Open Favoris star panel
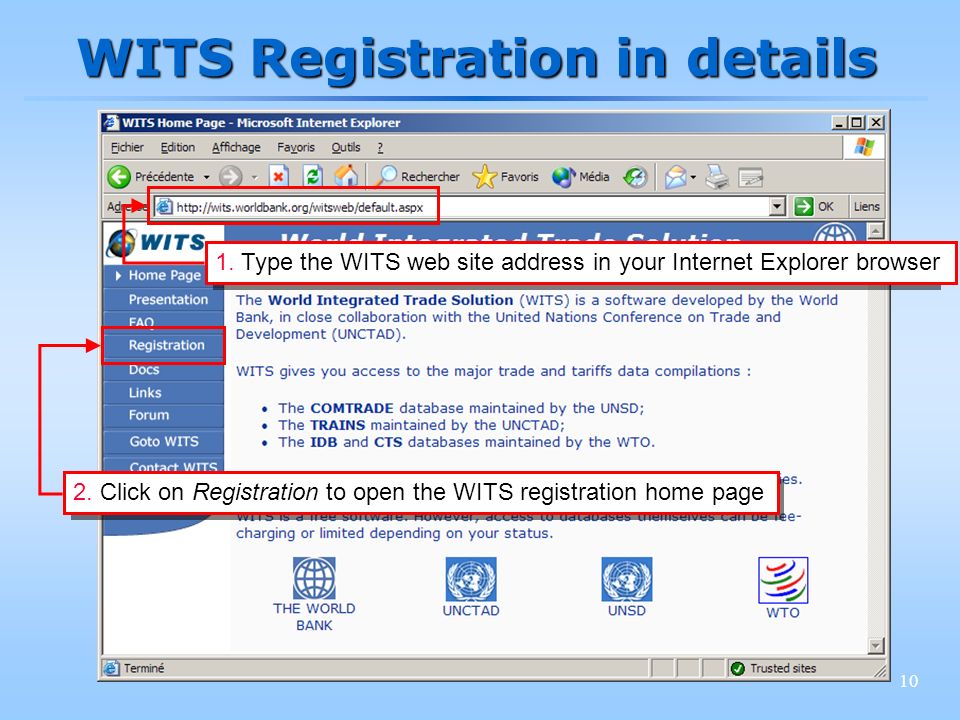 pyautogui.click(x=506, y=176)
